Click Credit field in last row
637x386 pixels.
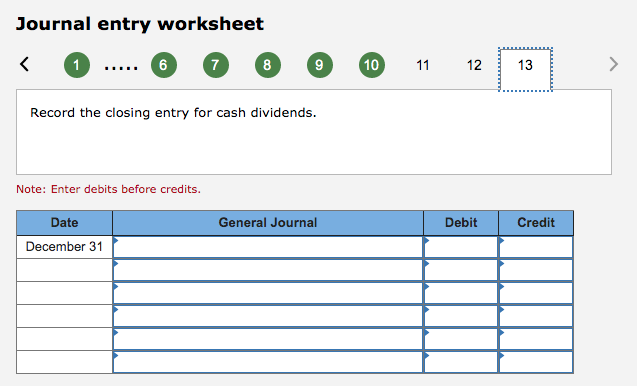click(536, 362)
